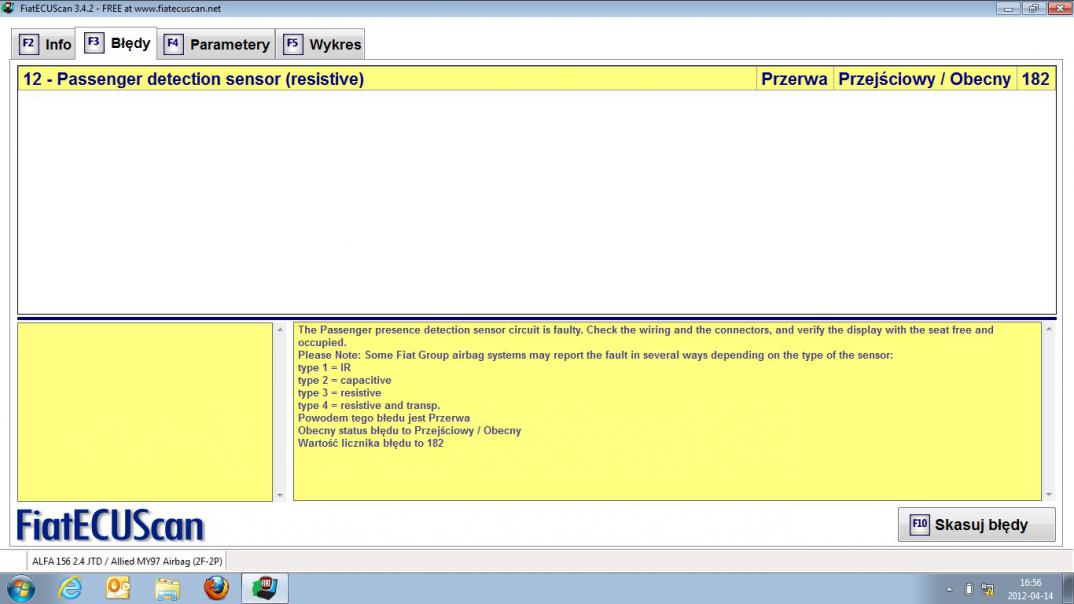Click the network icon in system tray

click(987, 589)
